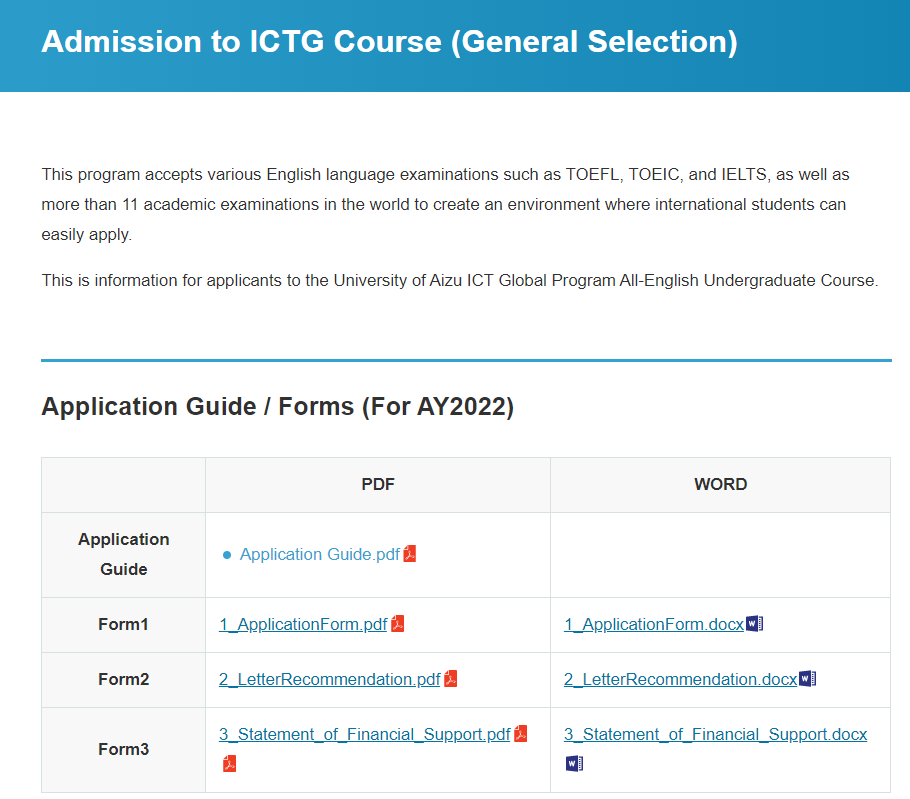Open 3_Statement_of_Financial_Support.docx link
910x799 pixels.
pos(716,735)
